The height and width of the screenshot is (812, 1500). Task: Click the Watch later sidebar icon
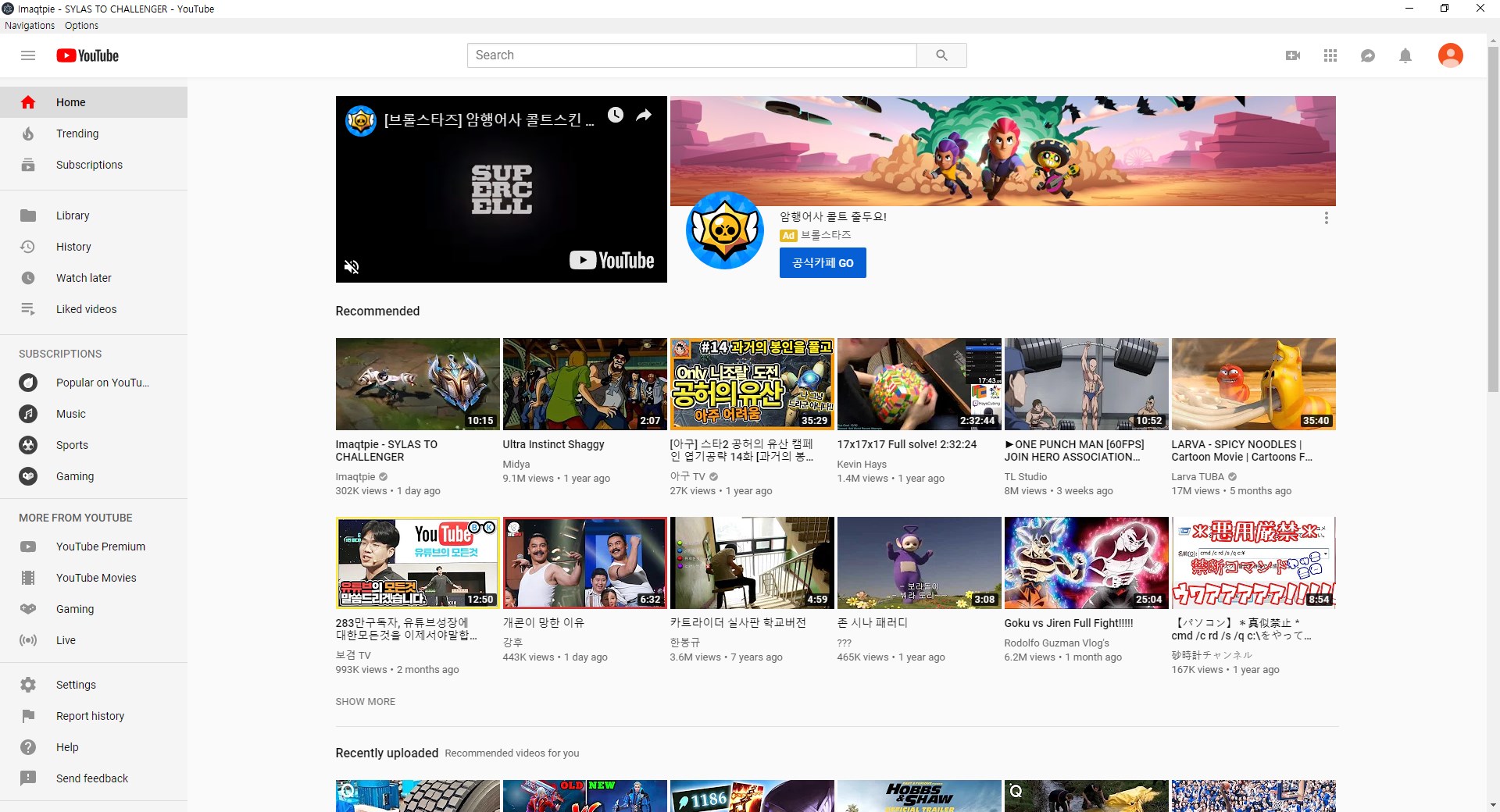coord(28,278)
